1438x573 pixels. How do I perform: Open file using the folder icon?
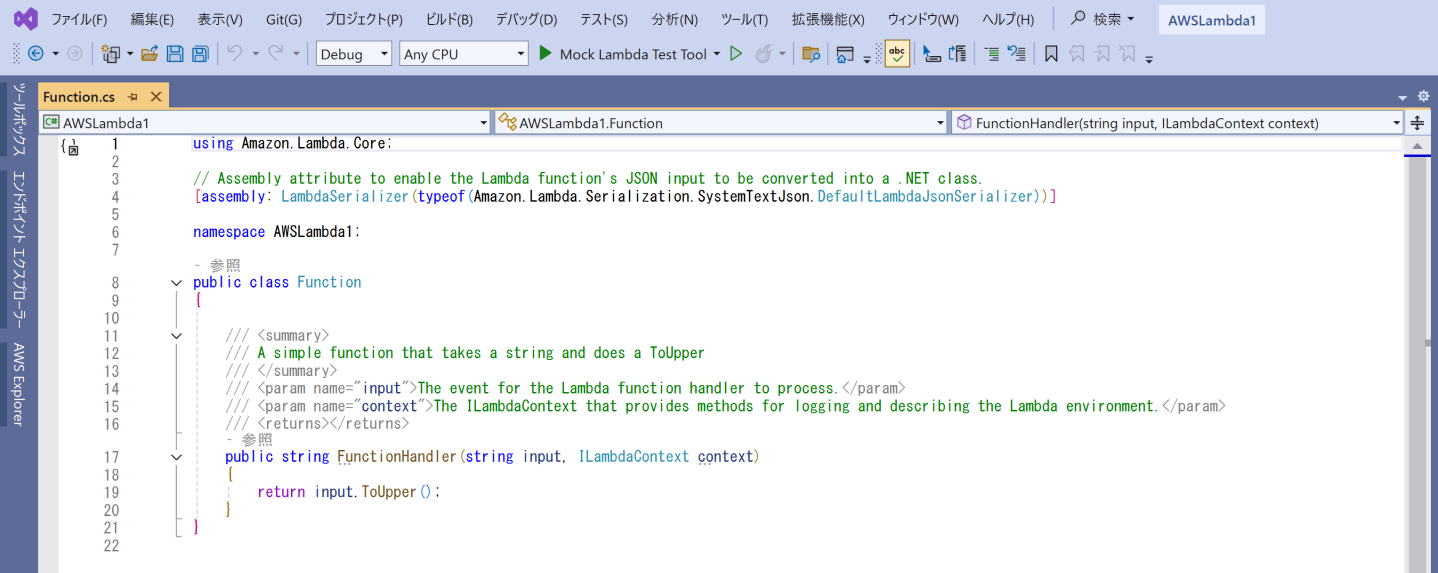coord(150,54)
